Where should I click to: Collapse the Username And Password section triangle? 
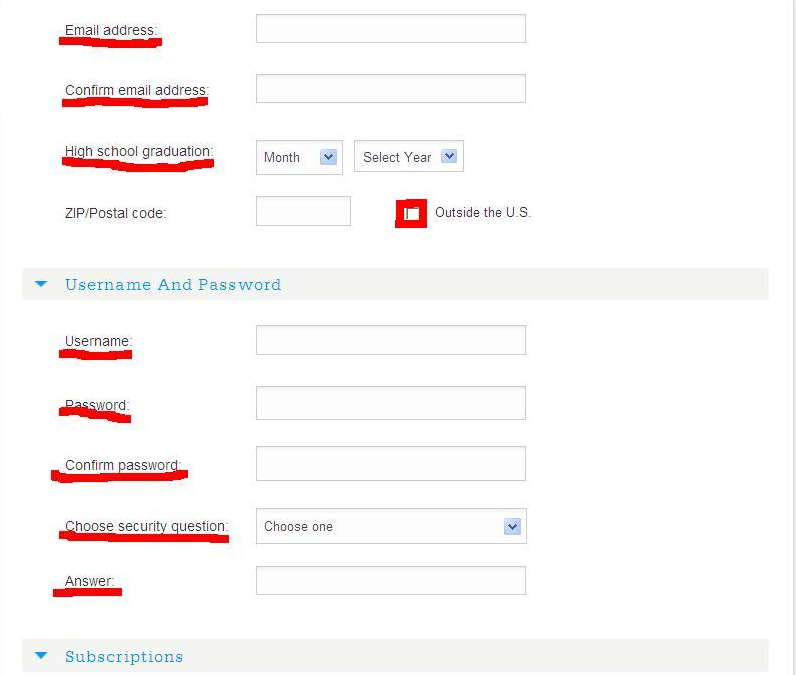41,284
